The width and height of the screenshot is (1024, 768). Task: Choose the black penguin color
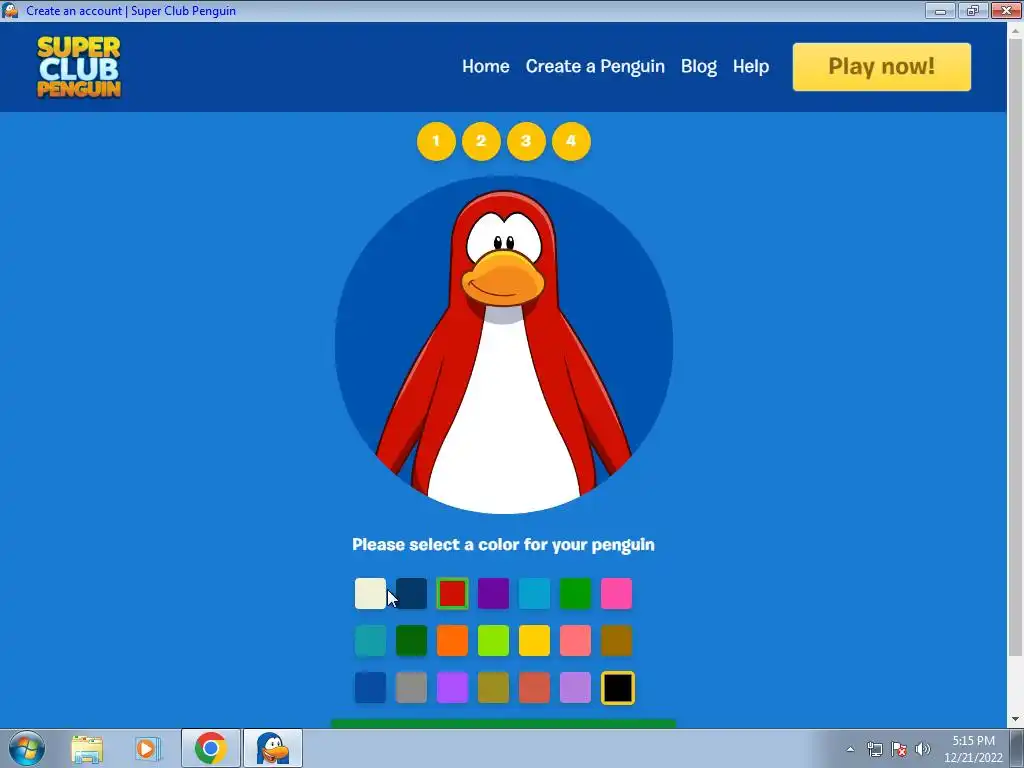coord(618,688)
